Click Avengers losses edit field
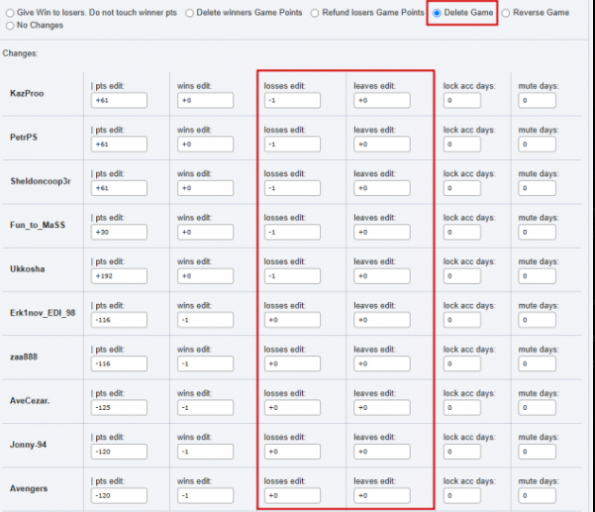The height and width of the screenshot is (512, 595). coord(292,495)
